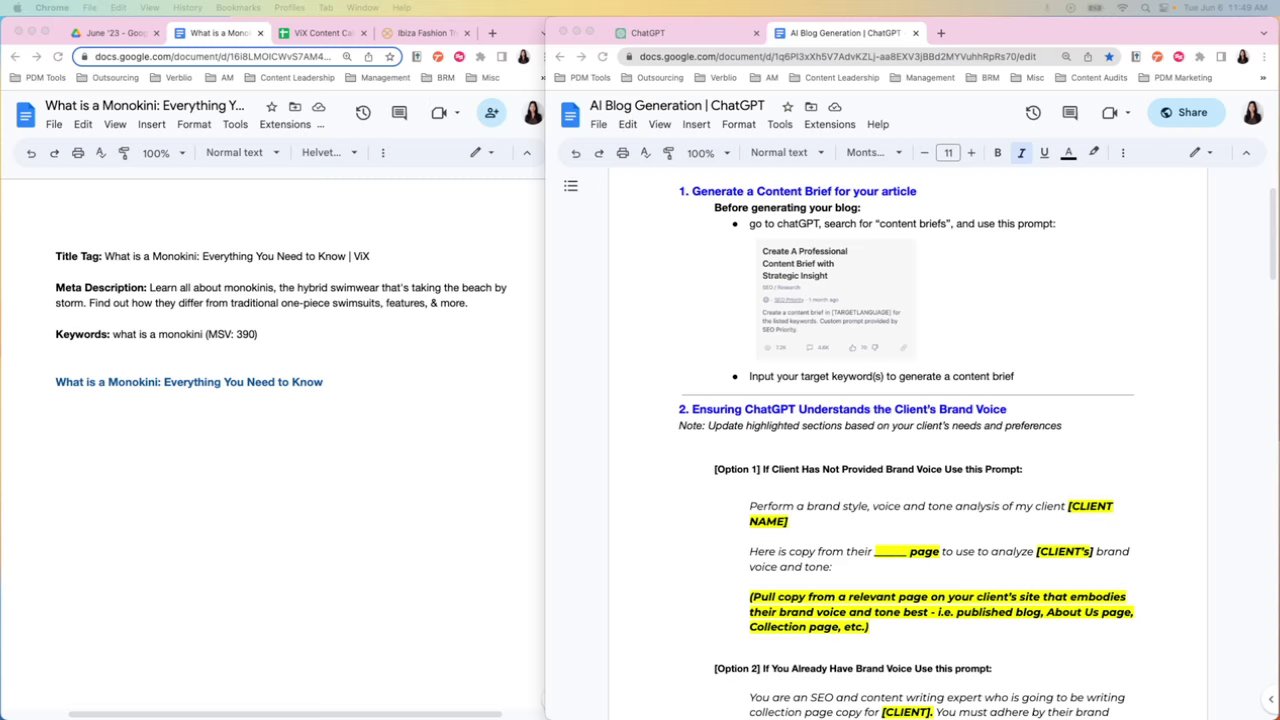Undo last action in AI Blog Generation doc
Viewport: 1280px width, 720px height.
(x=576, y=153)
